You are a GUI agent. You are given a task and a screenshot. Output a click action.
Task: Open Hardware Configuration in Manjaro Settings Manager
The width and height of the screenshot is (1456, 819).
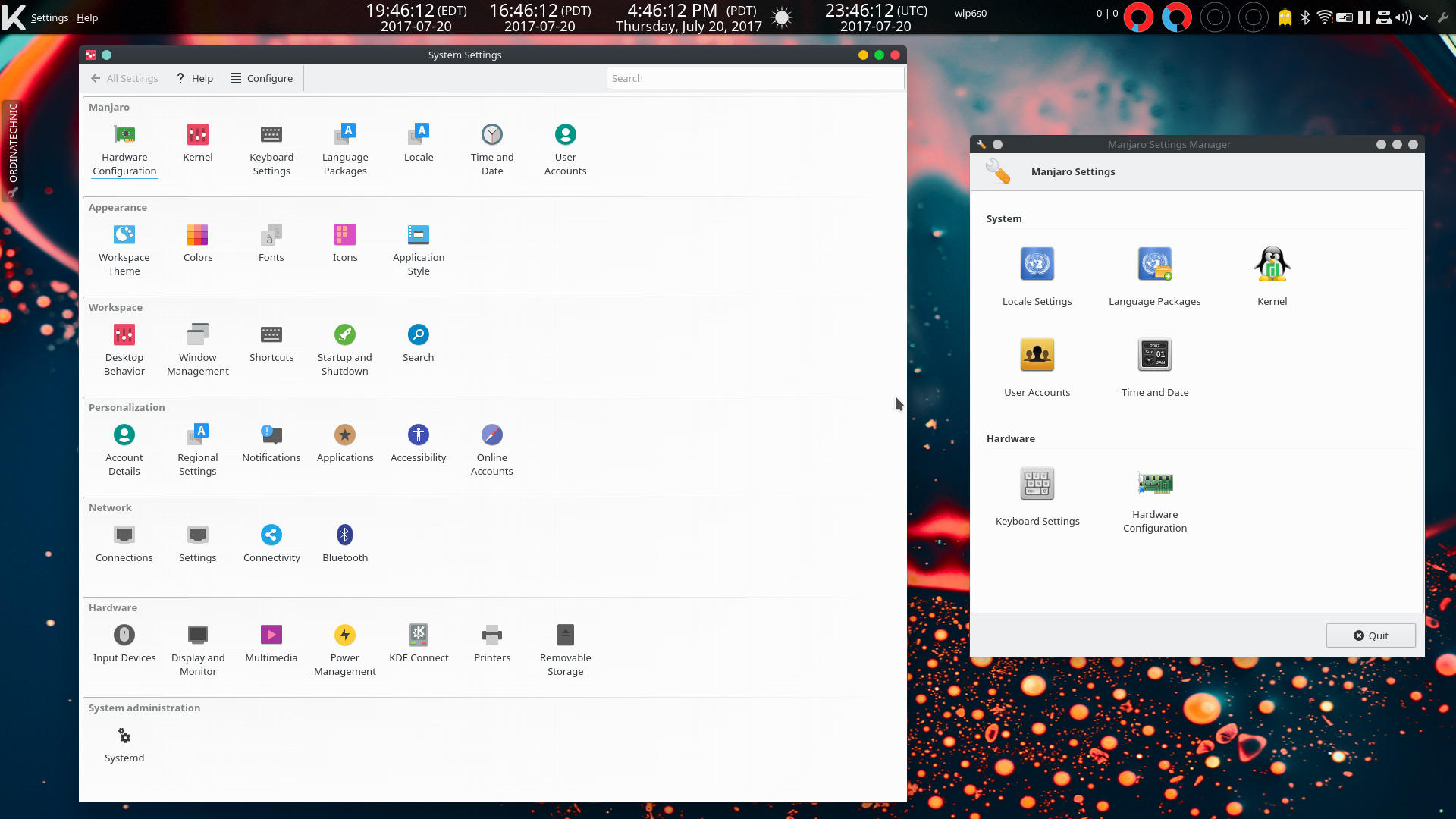click(1155, 500)
